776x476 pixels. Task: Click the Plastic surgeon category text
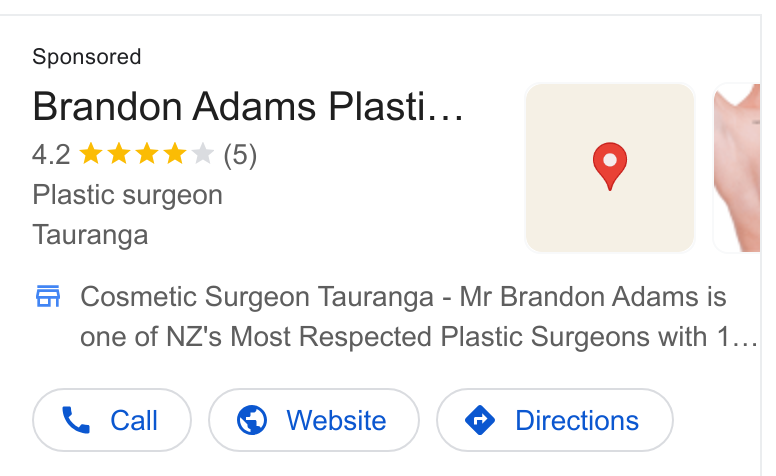[128, 196]
